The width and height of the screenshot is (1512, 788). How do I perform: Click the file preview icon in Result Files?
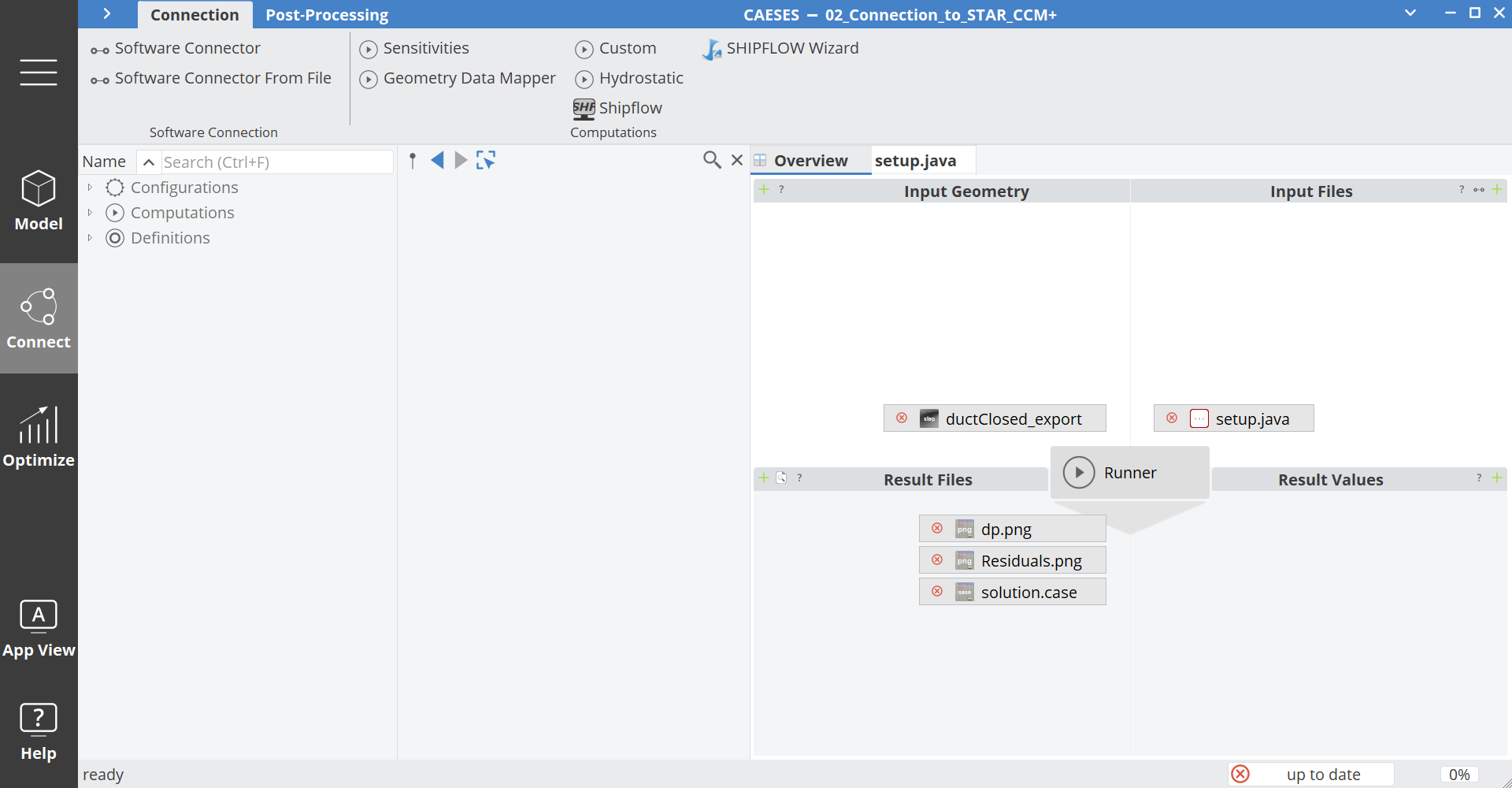click(781, 478)
